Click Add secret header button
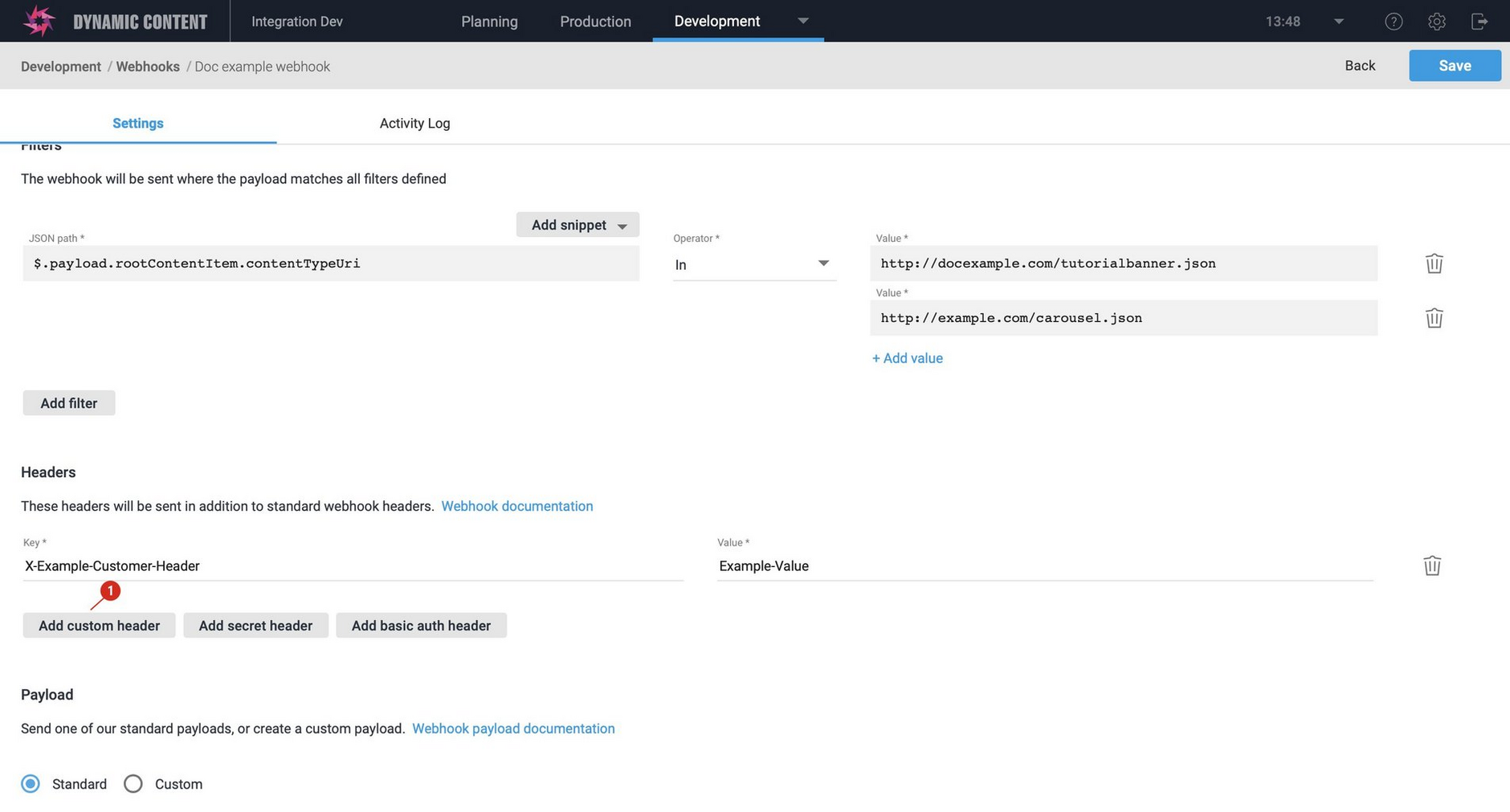1510x812 pixels. point(255,626)
